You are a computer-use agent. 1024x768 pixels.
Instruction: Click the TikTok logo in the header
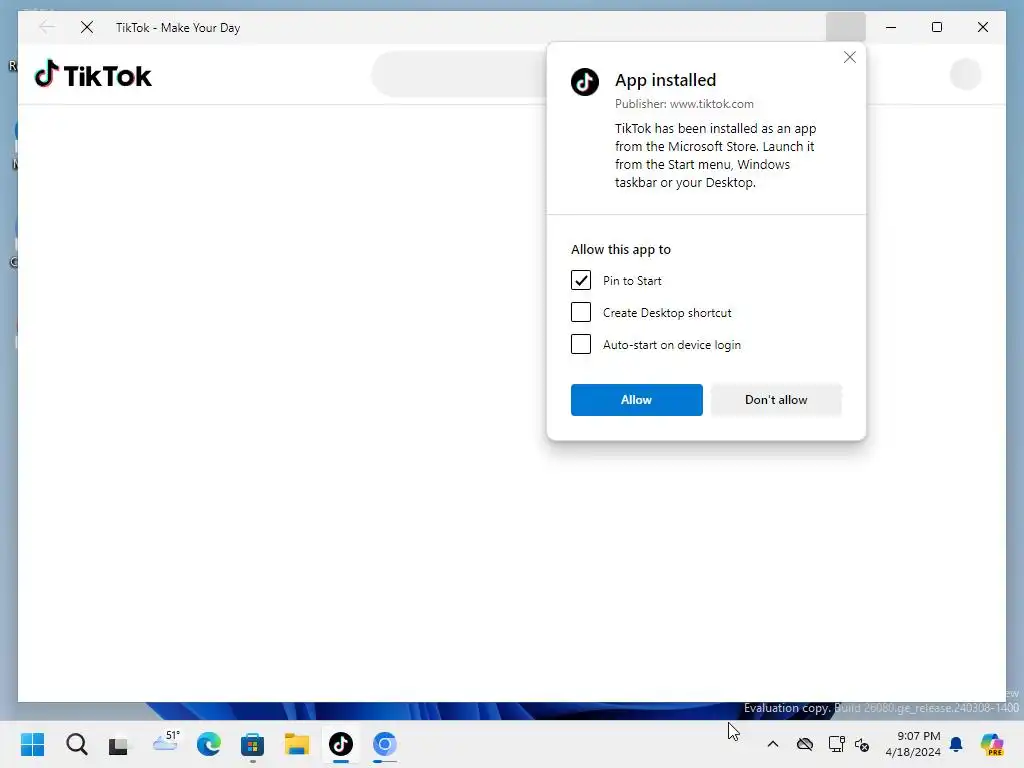(x=93, y=74)
